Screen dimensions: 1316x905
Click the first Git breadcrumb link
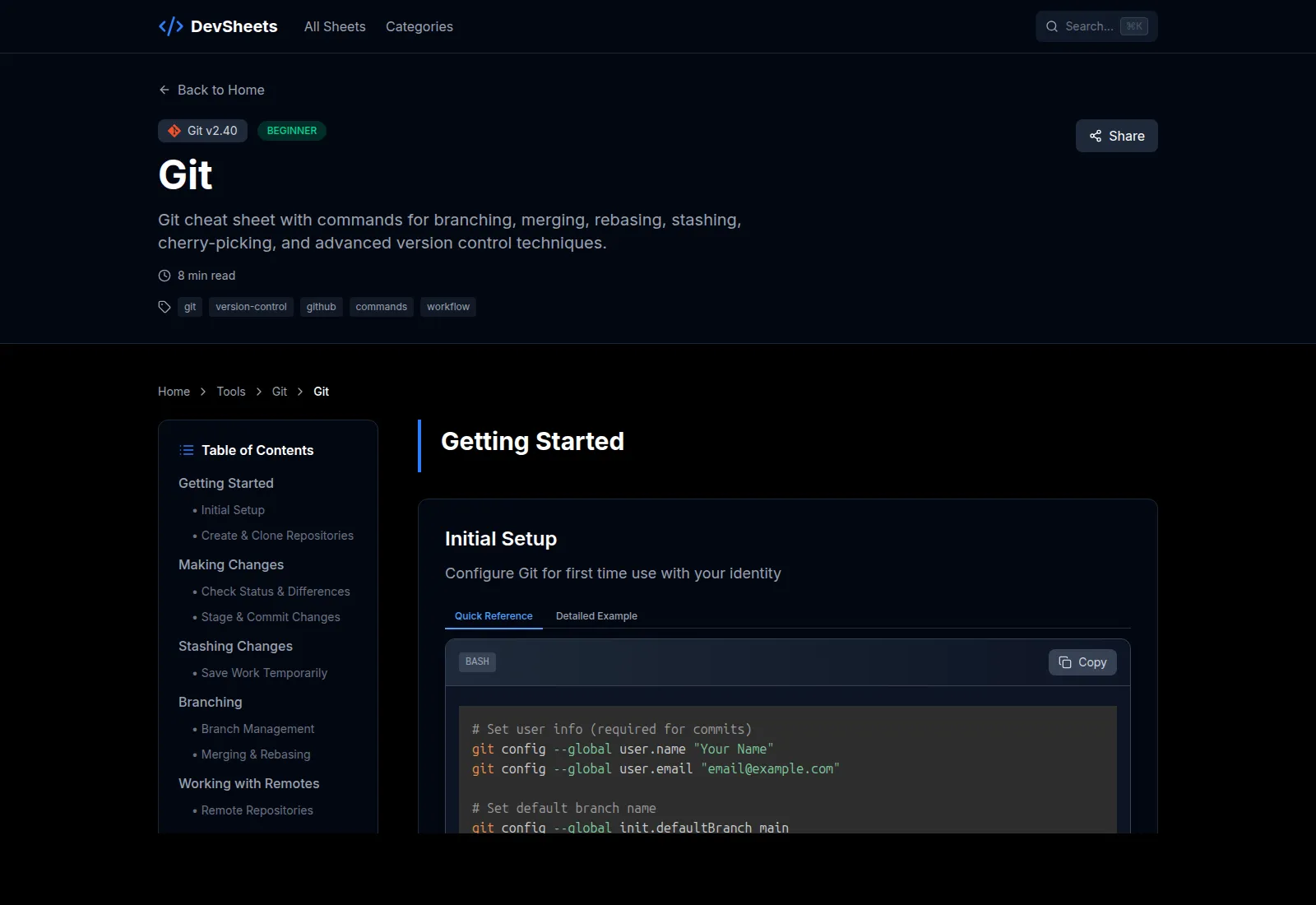pos(280,392)
